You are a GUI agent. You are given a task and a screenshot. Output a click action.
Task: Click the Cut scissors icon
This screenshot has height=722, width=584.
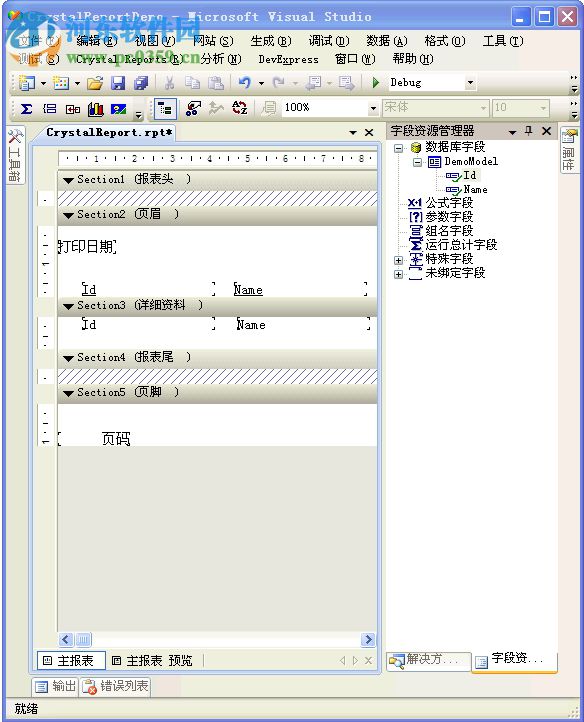169,83
